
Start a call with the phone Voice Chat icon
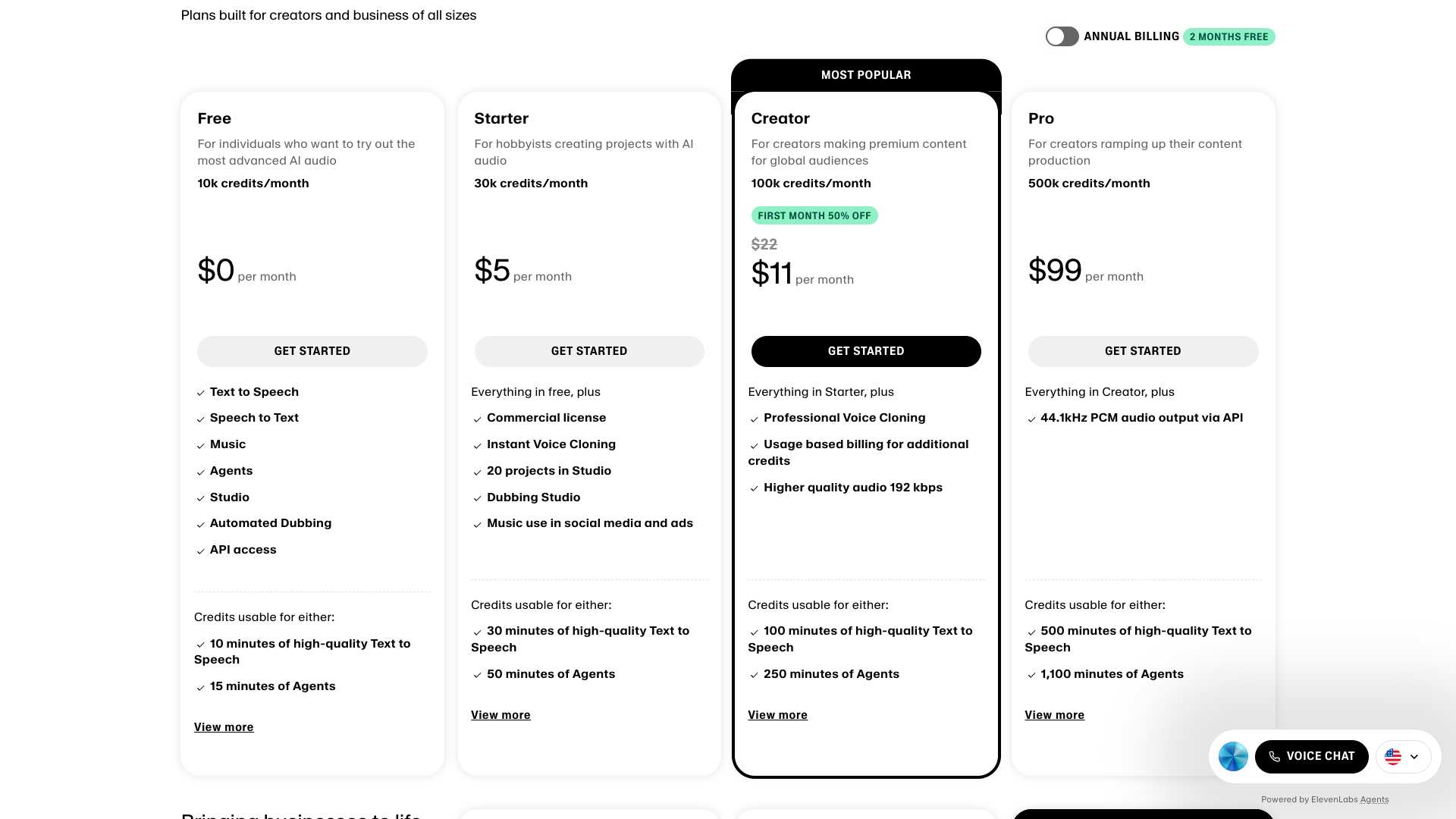pos(1274,756)
